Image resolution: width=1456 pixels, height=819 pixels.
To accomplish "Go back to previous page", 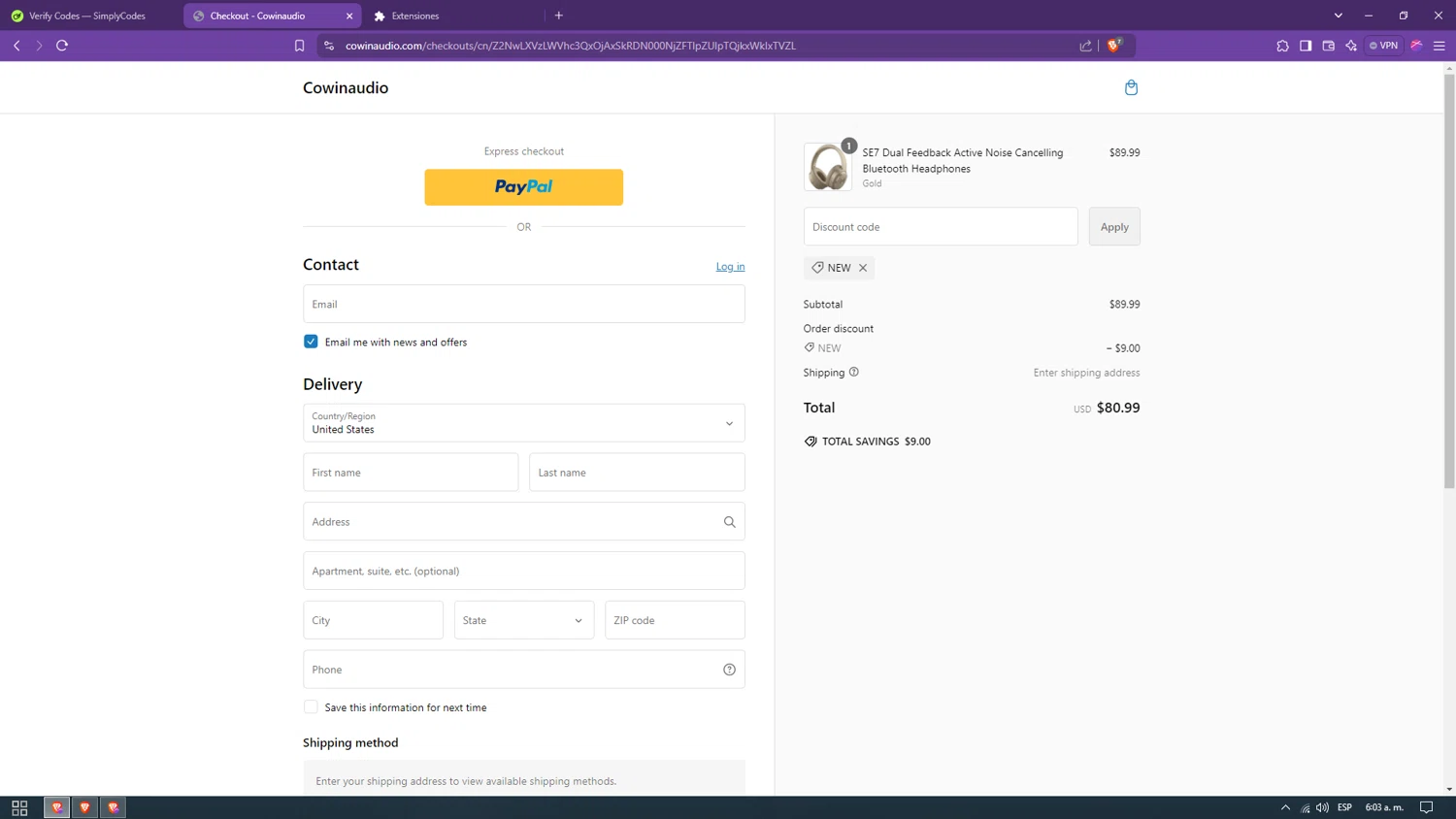I will 17,46.
